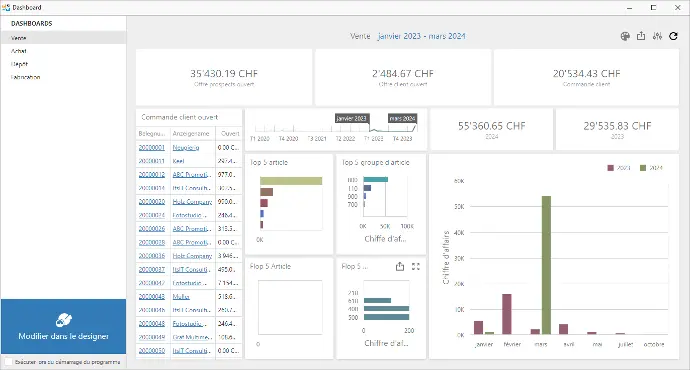
Task: Sort by the Anzeigename column header
Action: pos(192,133)
